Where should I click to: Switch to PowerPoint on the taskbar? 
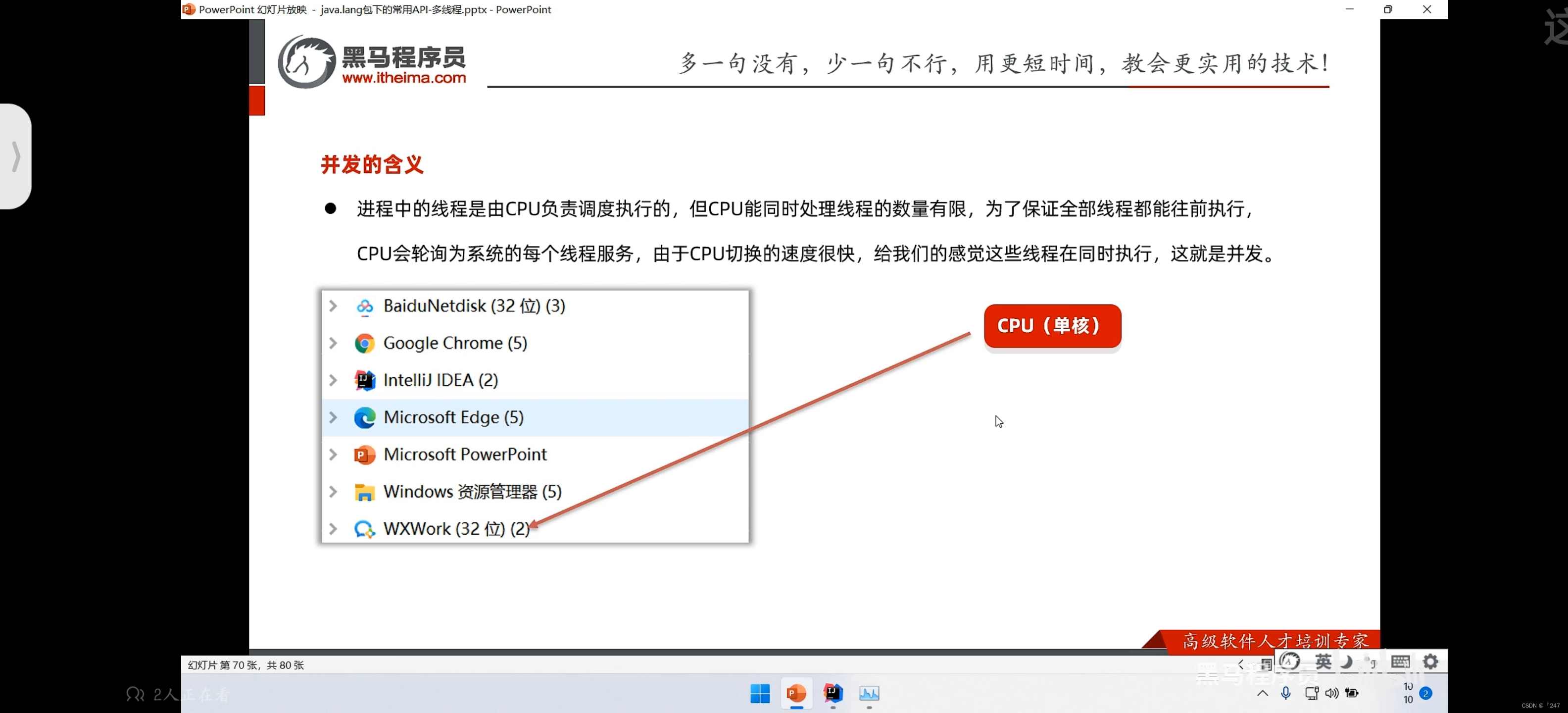click(x=796, y=693)
